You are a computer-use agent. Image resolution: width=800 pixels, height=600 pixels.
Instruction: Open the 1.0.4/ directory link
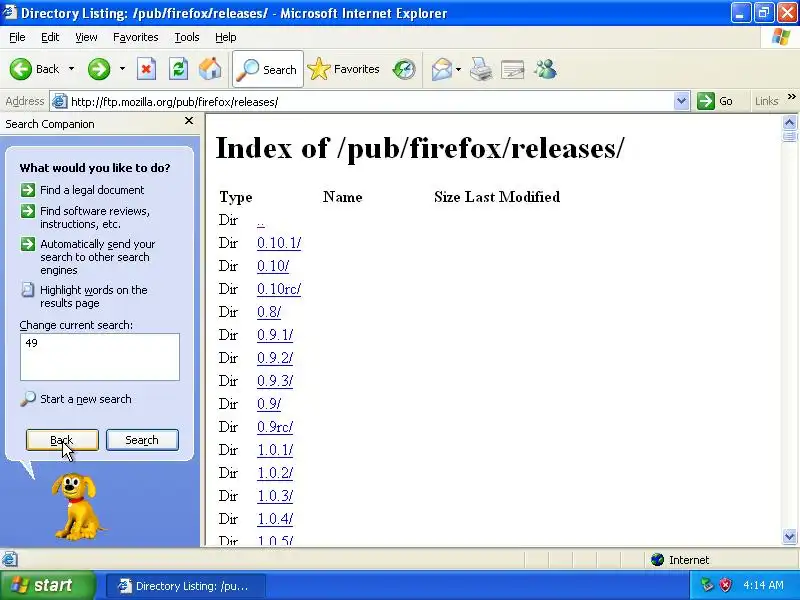tap(275, 518)
